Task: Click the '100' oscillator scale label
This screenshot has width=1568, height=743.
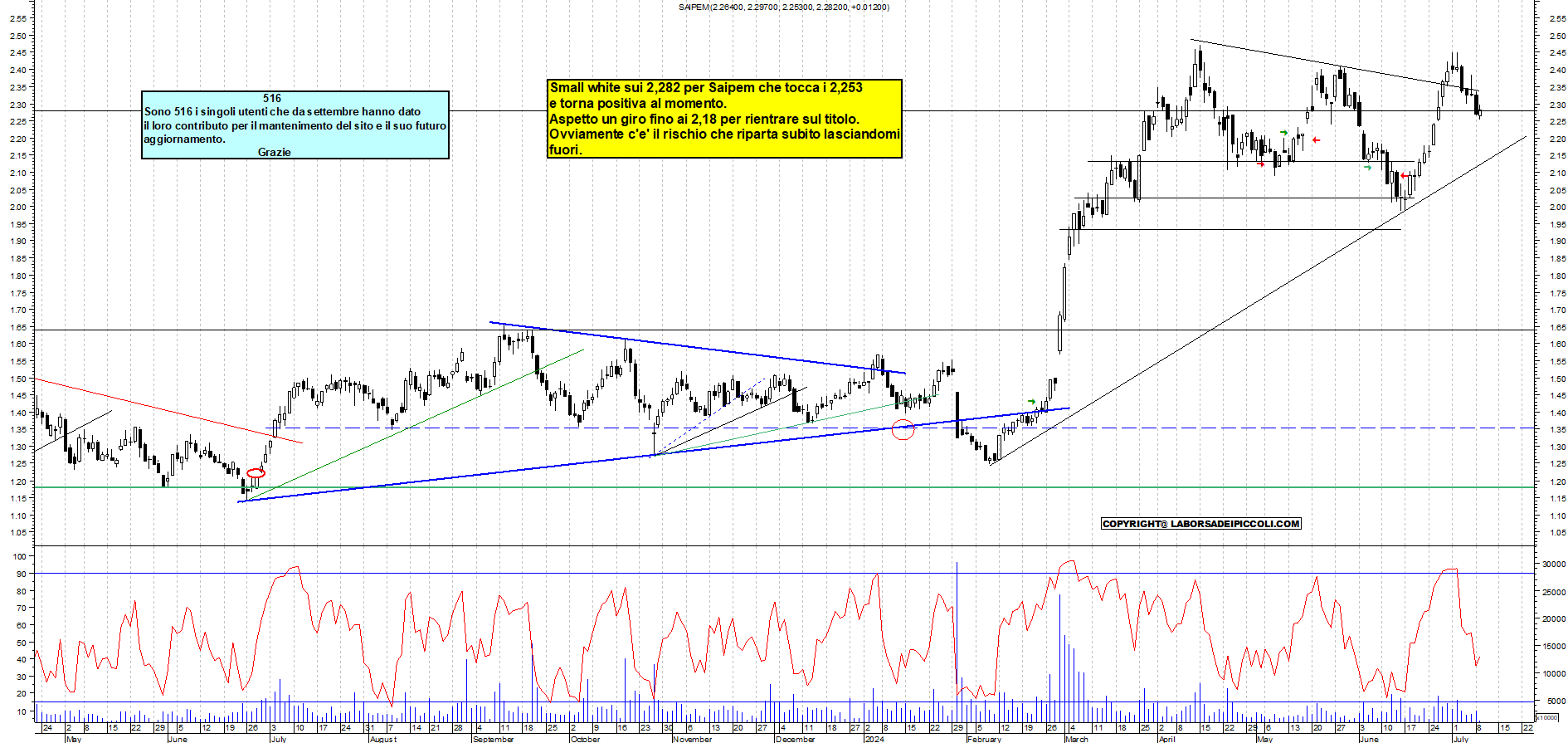Action: (20, 556)
